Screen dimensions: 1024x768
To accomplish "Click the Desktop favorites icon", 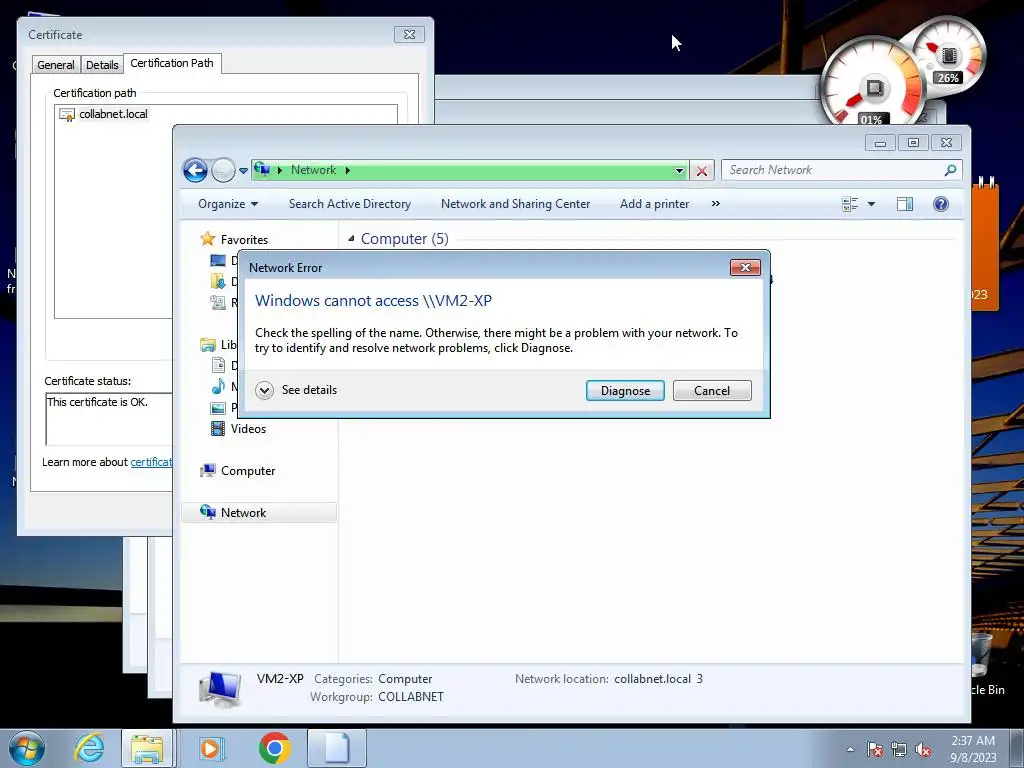I will 218,261.
